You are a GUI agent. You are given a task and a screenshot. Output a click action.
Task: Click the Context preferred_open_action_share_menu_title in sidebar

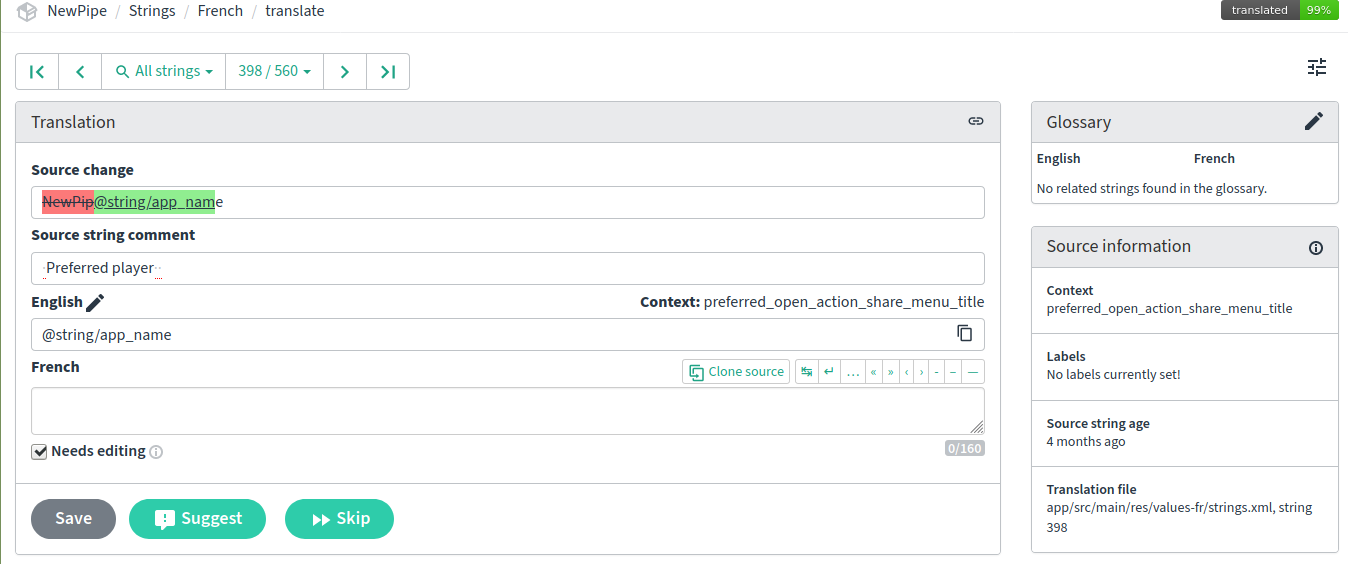(x=1170, y=308)
